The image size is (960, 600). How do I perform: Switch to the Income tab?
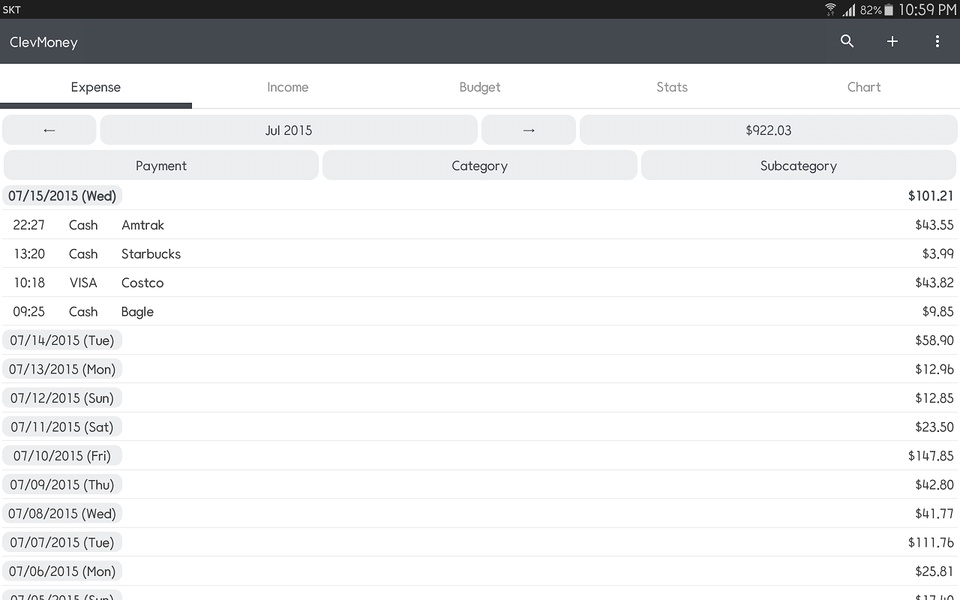point(288,87)
